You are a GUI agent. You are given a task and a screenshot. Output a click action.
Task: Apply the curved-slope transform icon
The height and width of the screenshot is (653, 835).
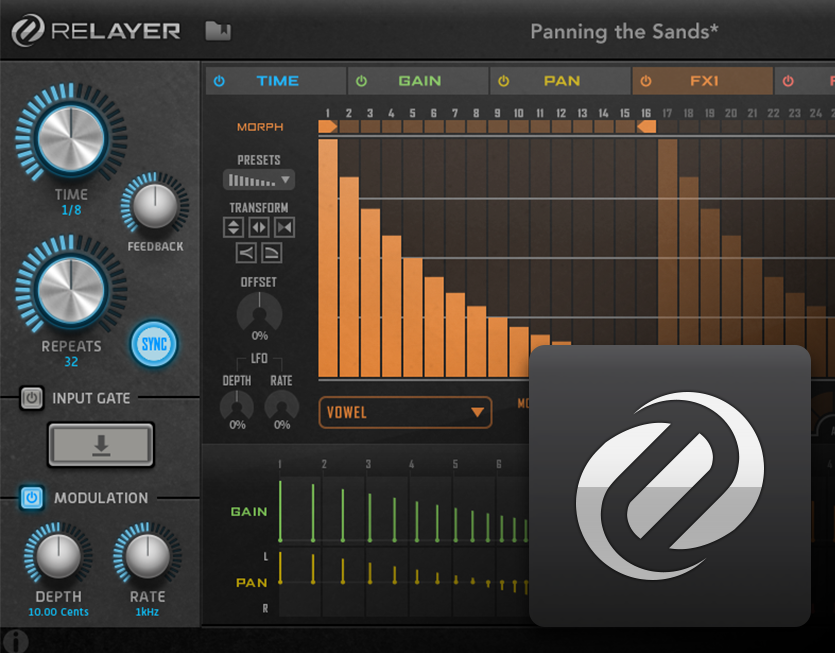coord(272,252)
